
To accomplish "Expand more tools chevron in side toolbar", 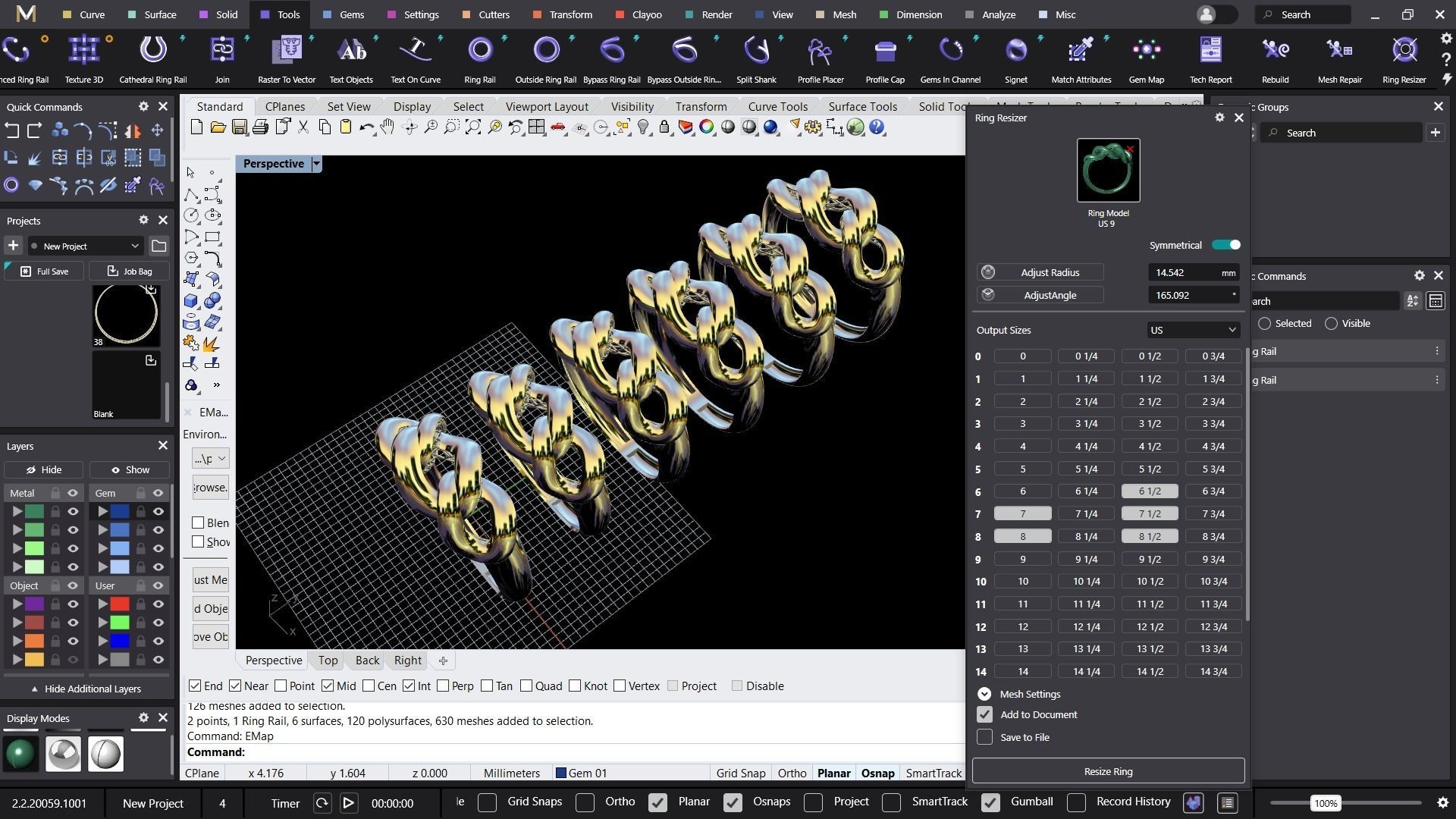I will click(x=216, y=385).
